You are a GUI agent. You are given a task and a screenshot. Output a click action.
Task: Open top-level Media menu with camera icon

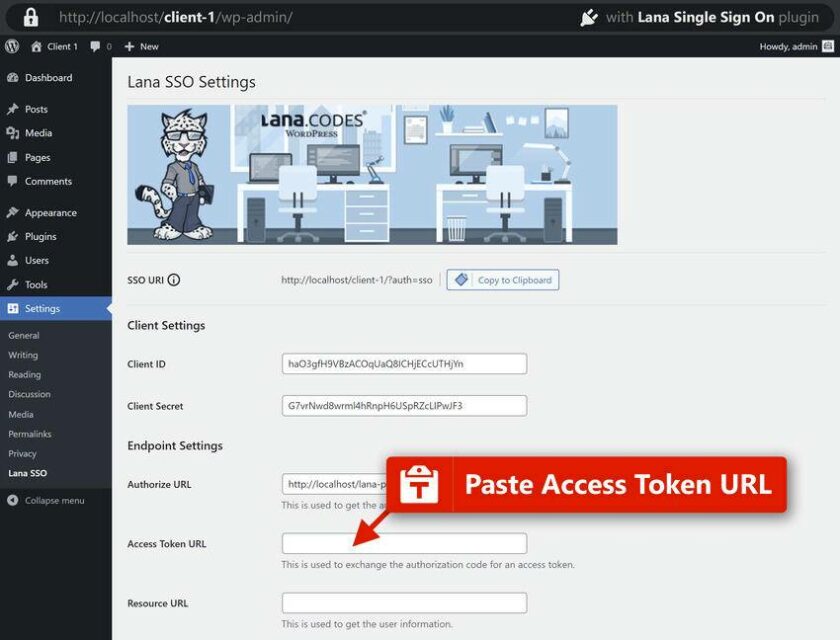[56, 133]
